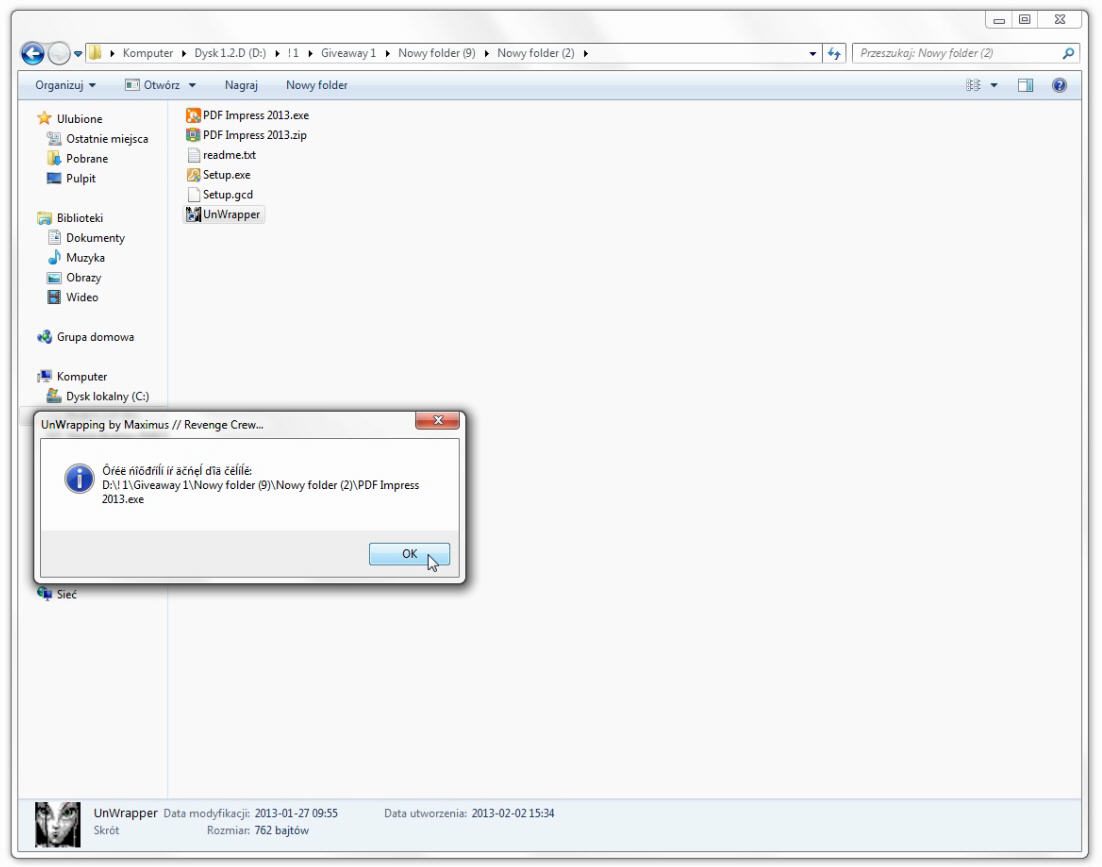
Task: Open the Organizuj menu
Action: click(65, 85)
